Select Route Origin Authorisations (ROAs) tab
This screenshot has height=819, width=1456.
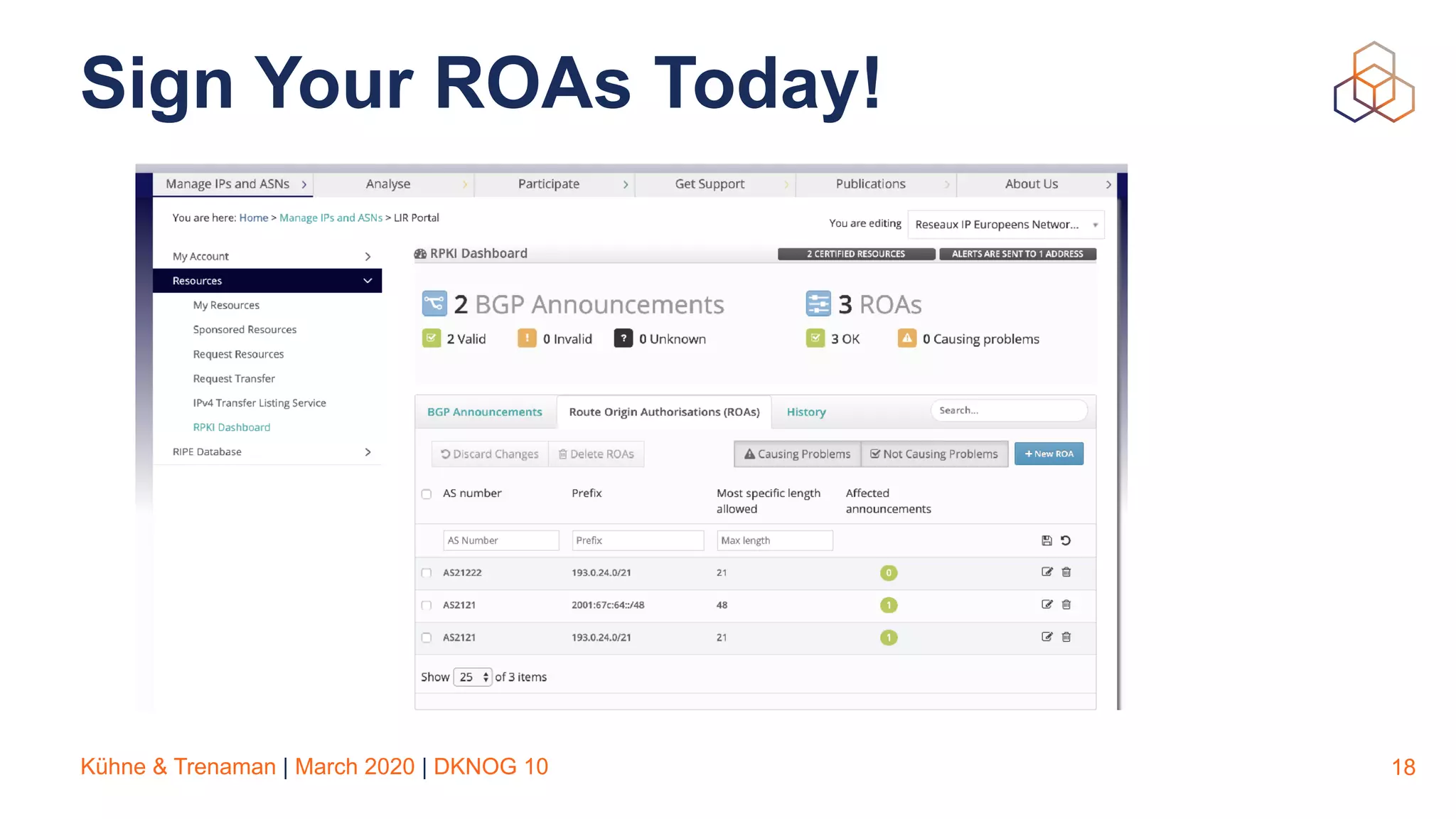pos(664,412)
